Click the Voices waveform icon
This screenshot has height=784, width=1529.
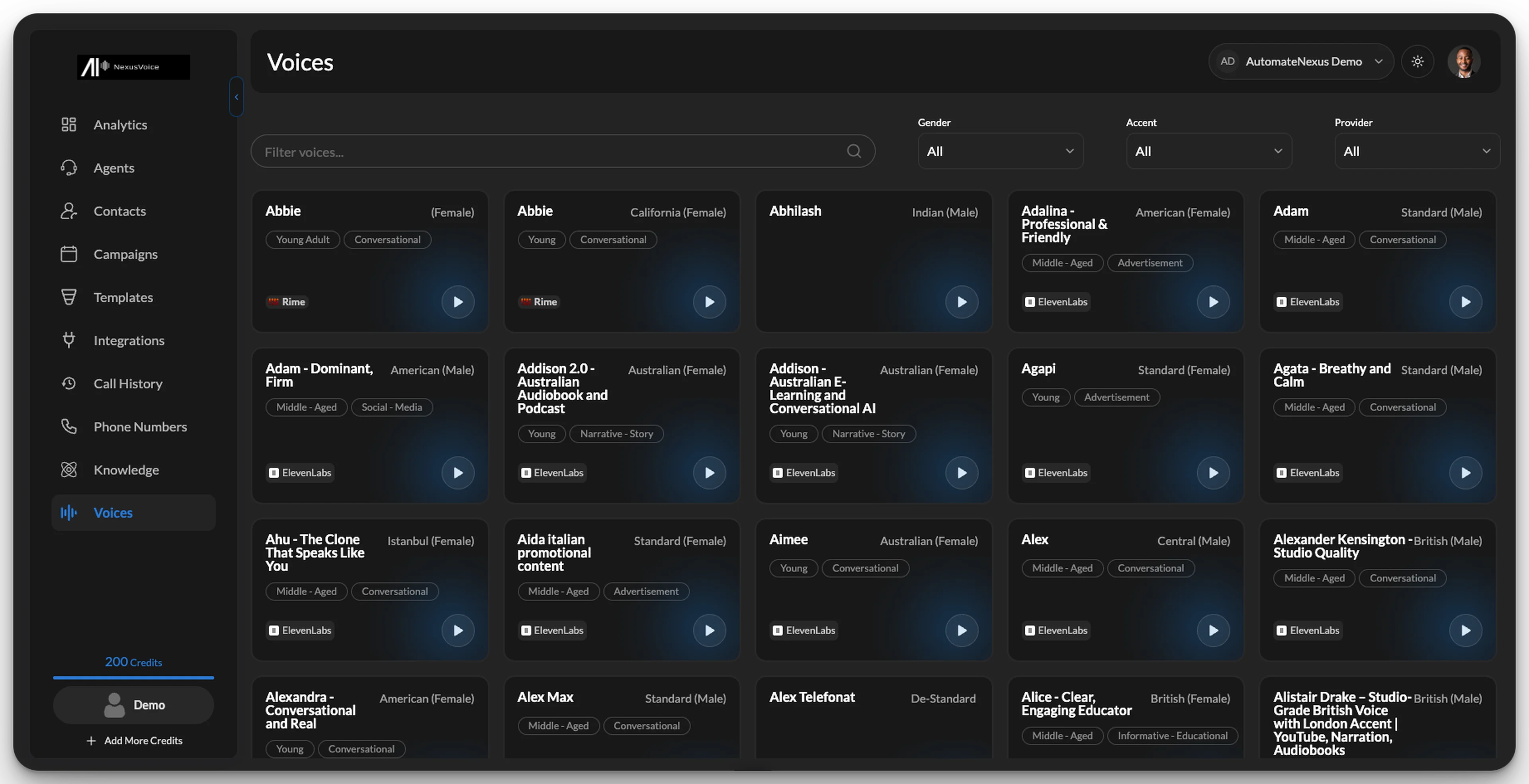(x=69, y=513)
